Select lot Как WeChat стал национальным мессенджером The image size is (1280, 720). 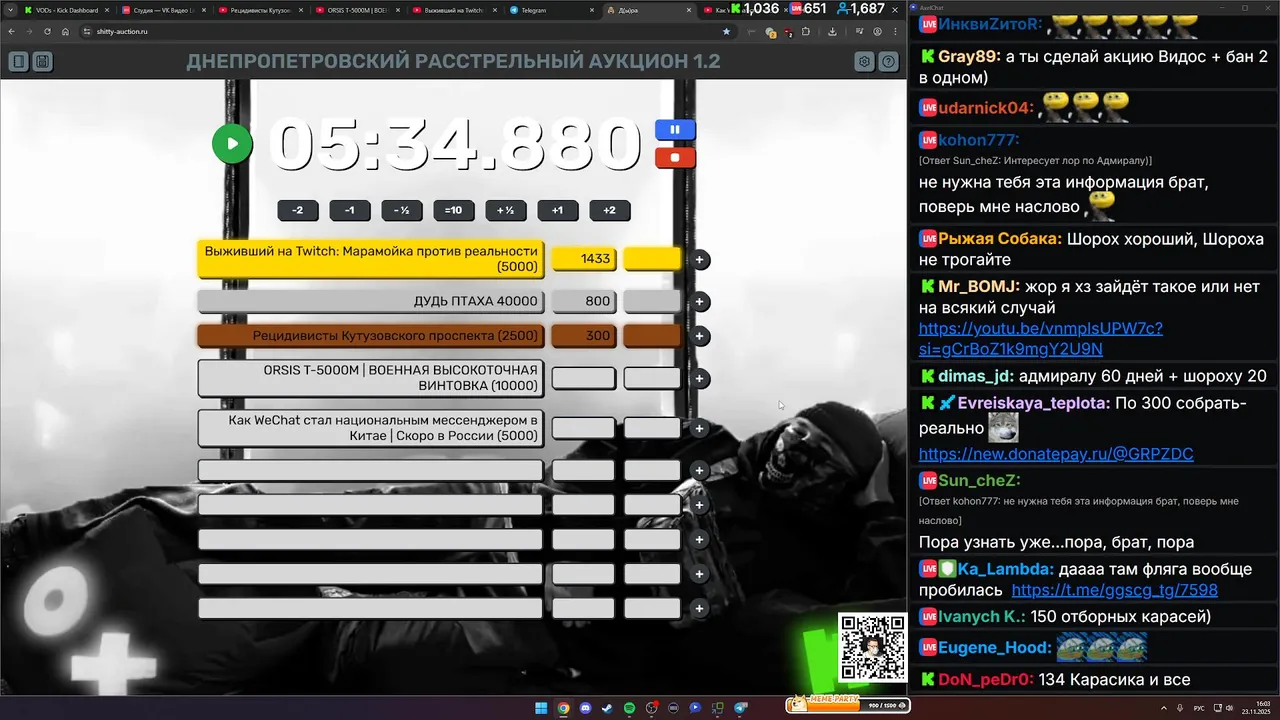pos(371,428)
